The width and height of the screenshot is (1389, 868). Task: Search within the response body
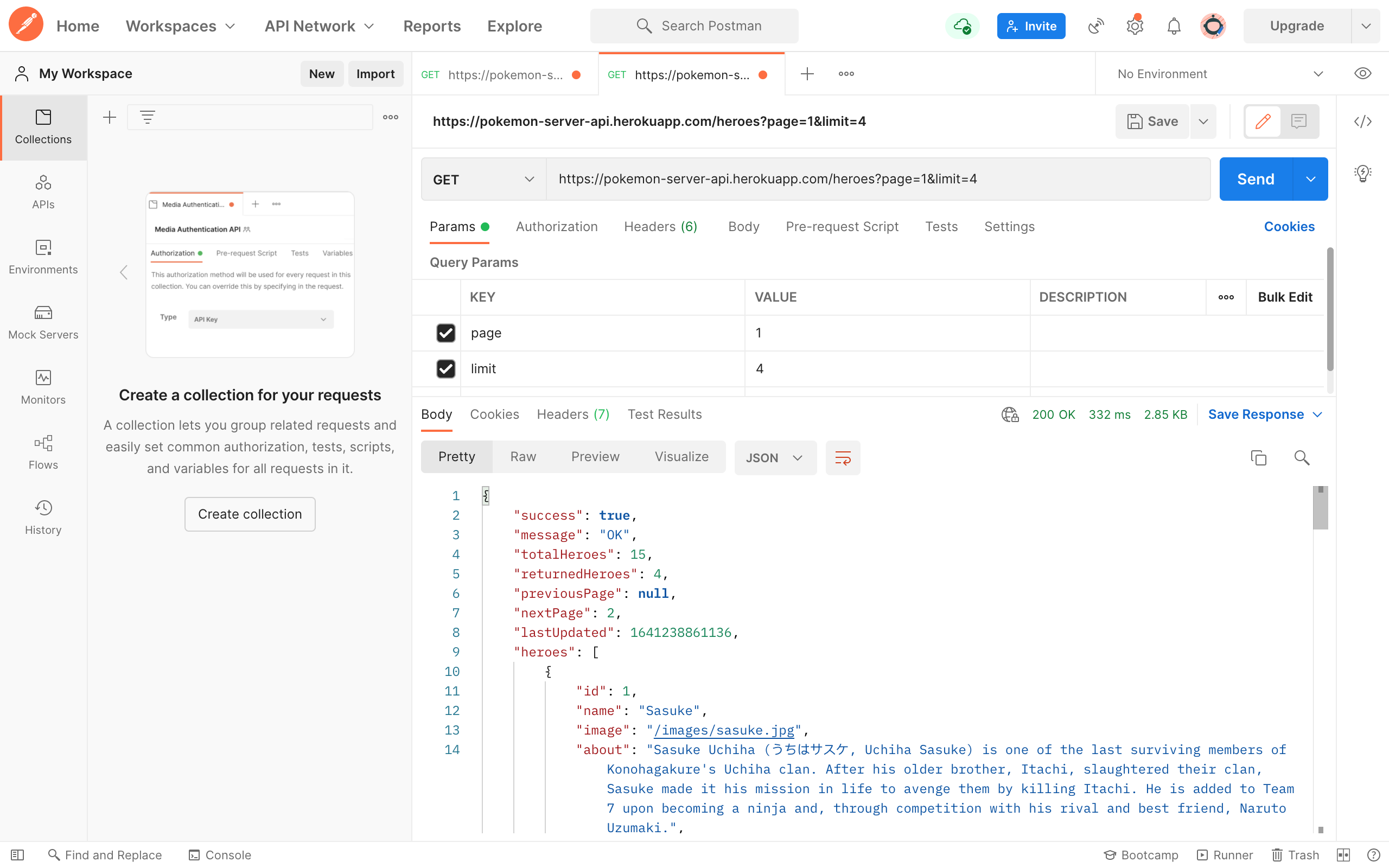[x=1302, y=457]
